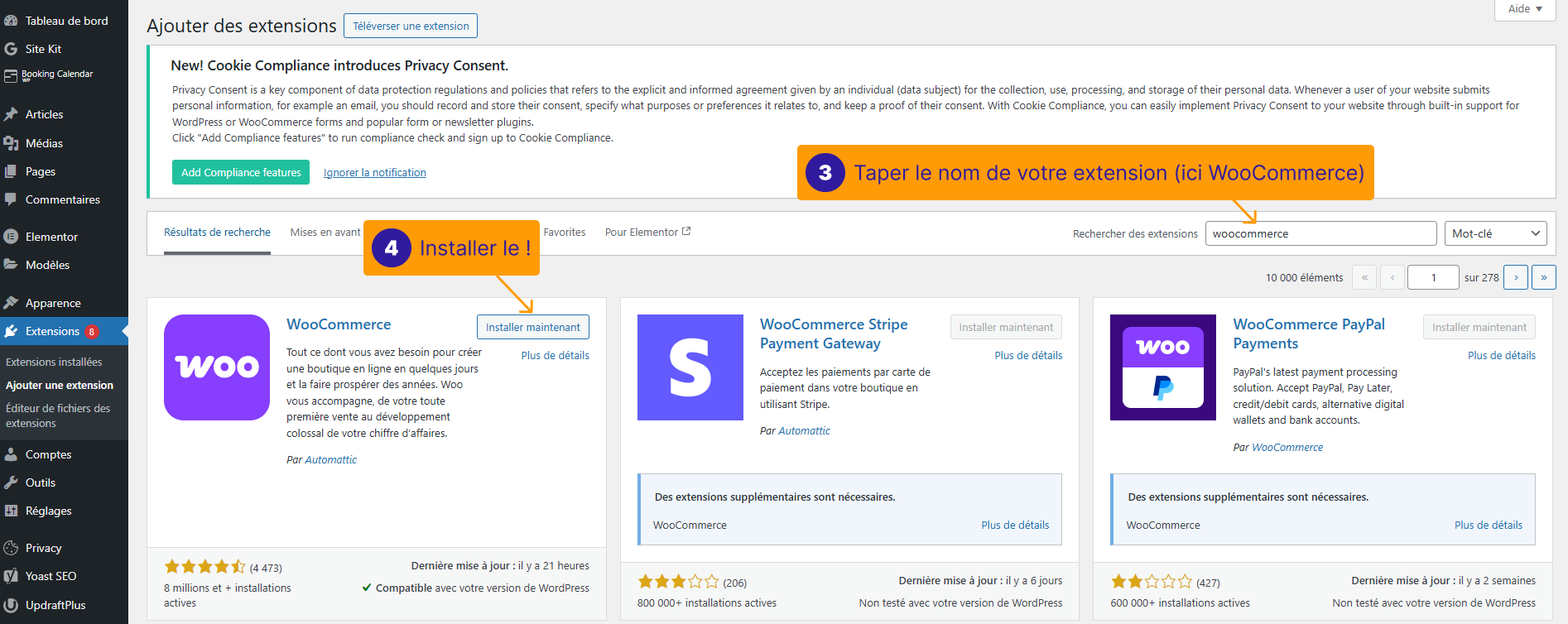
Task: Click the WooCommerce PayPal Payments logo
Action: [1163, 367]
